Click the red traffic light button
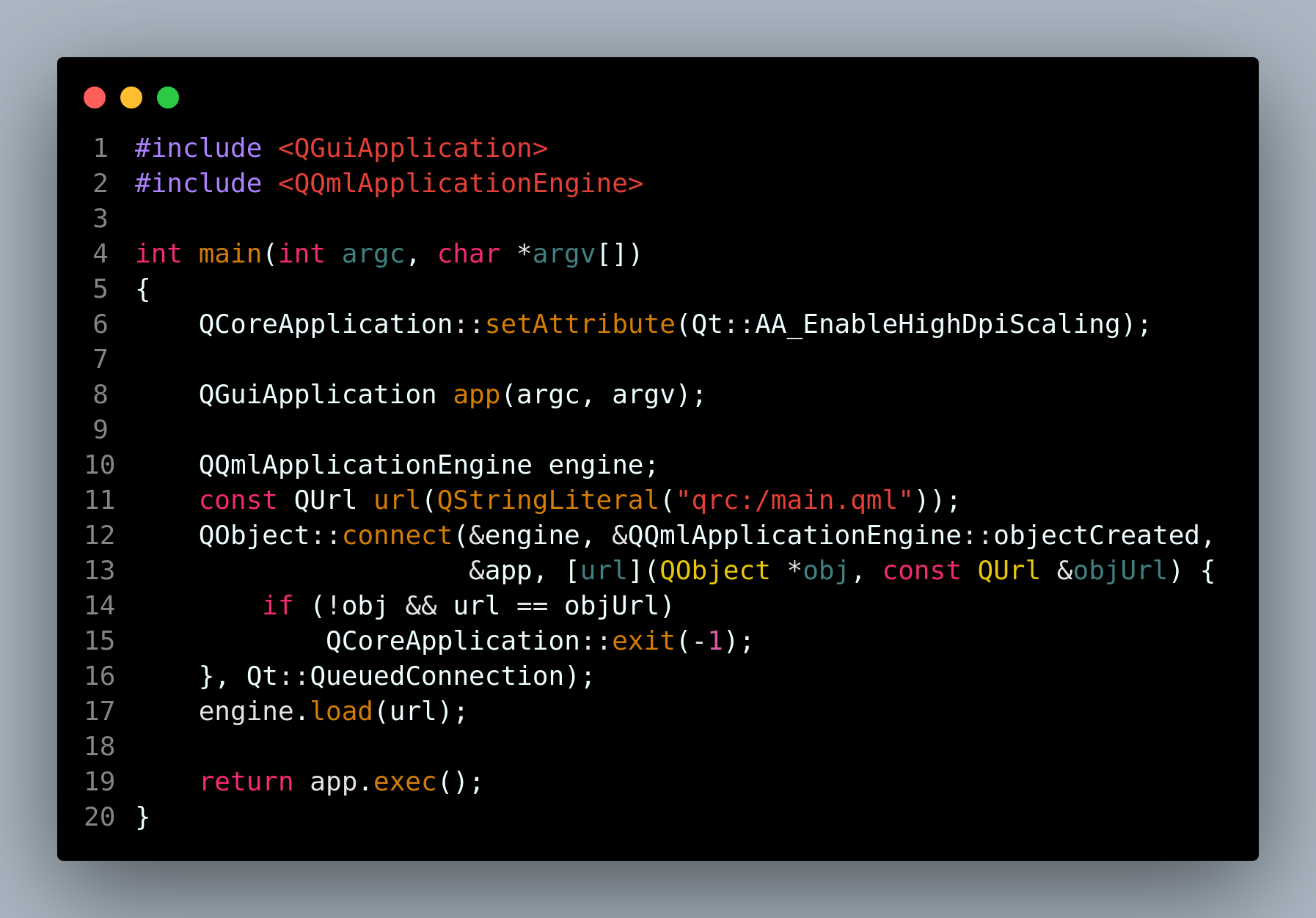Screen dimensions: 1316x918 95,97
